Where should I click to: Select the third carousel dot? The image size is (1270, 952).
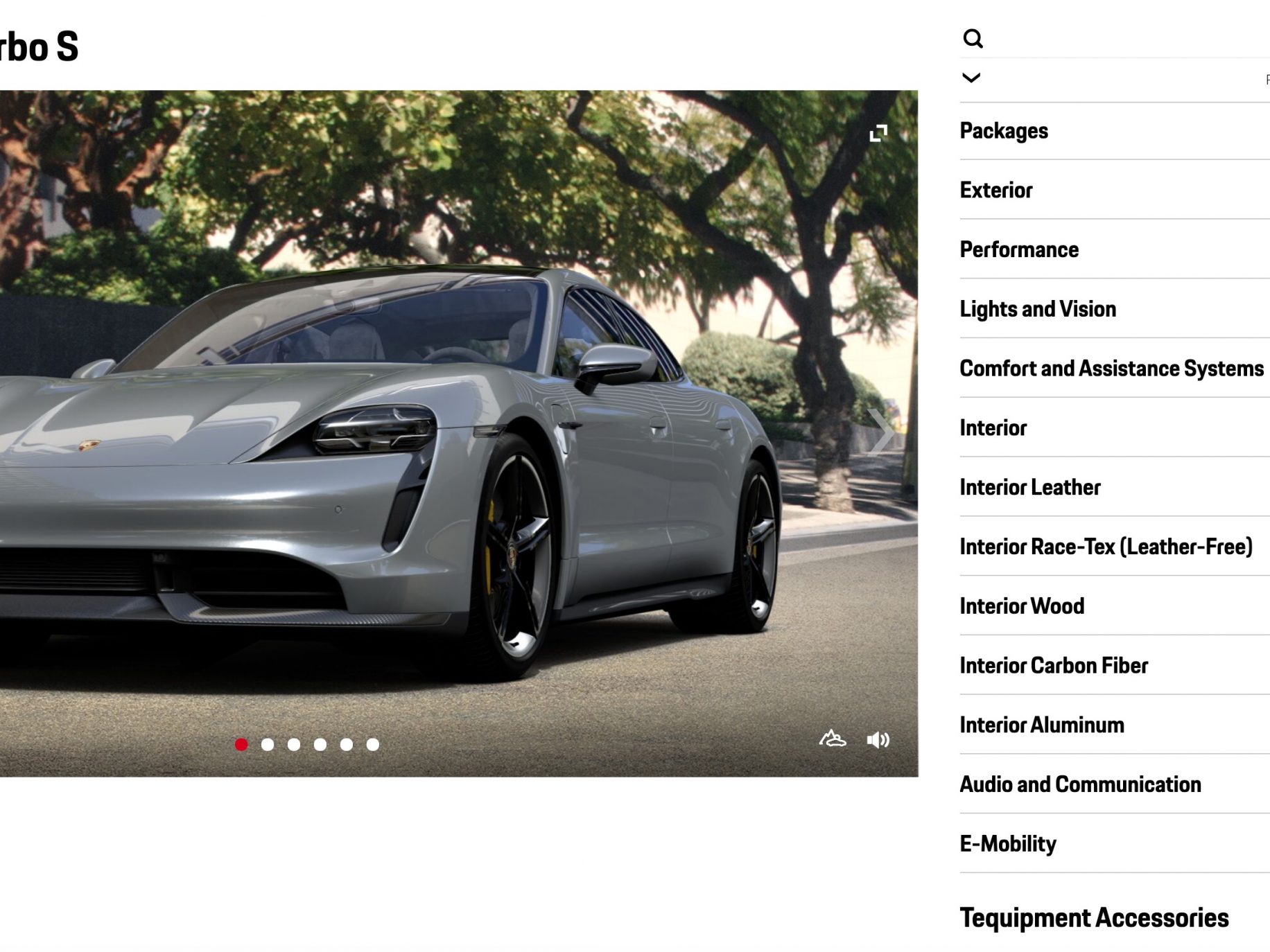point(294,744)
